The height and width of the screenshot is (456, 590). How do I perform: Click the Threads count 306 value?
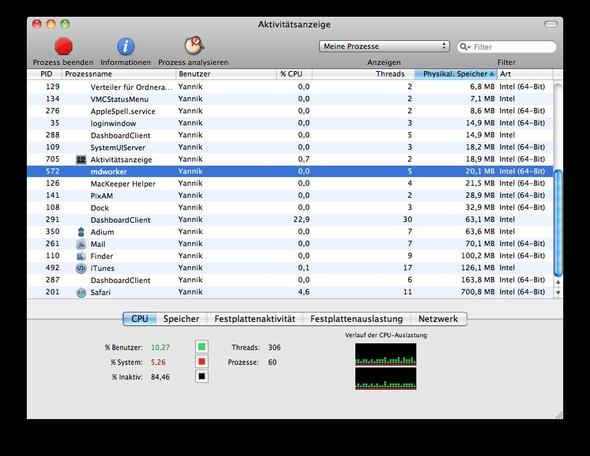(274, 347)
